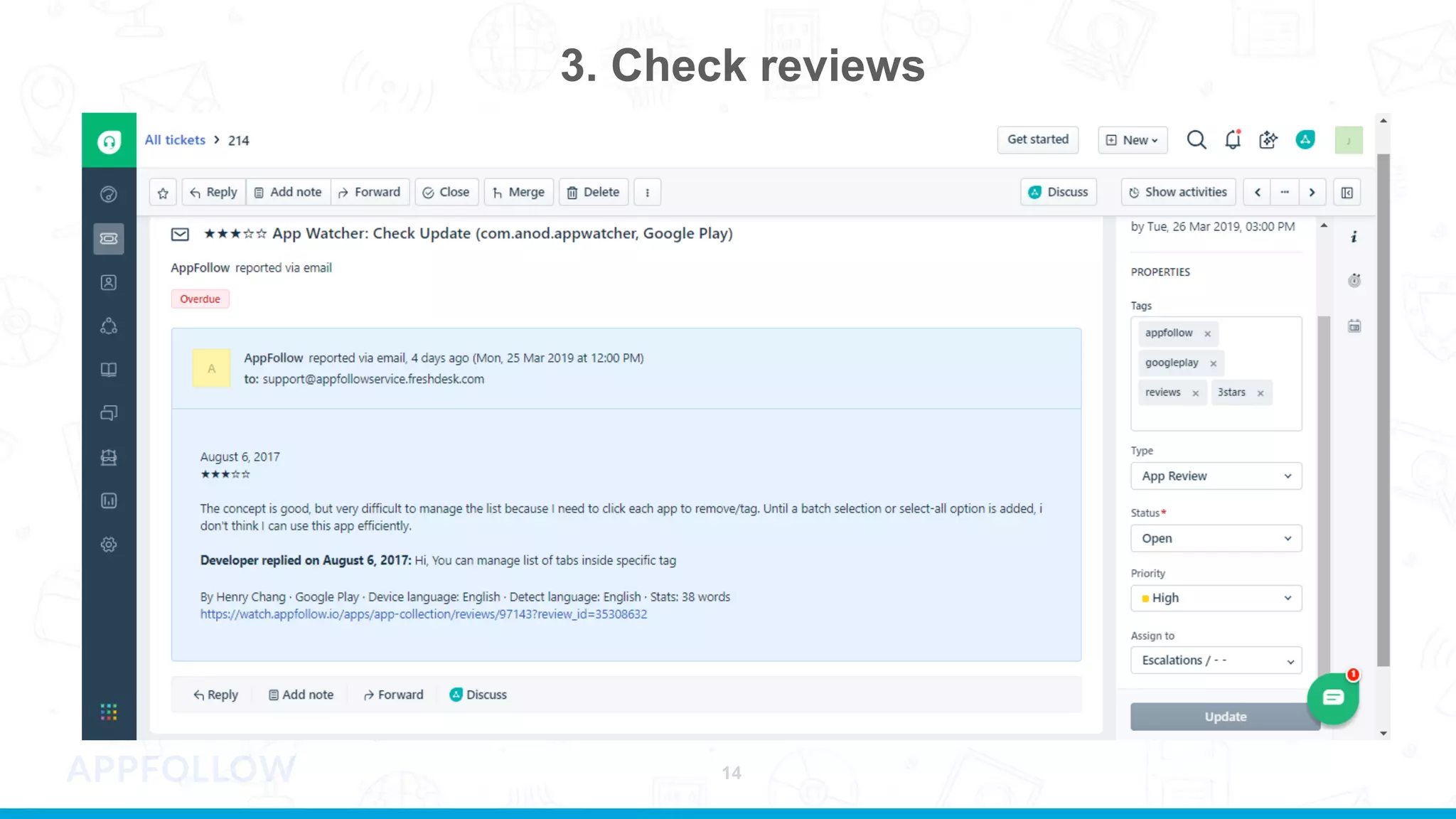
Task: Open the apps grid switcher icon
Action: (109, 712)
